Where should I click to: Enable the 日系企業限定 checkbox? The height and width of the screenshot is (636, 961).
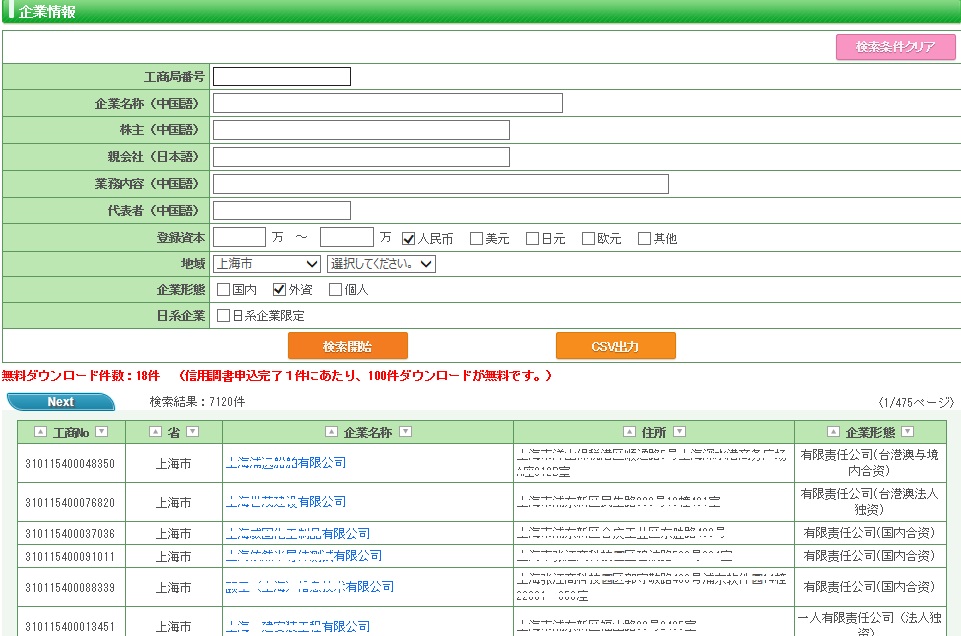click(x=223, y=316)
